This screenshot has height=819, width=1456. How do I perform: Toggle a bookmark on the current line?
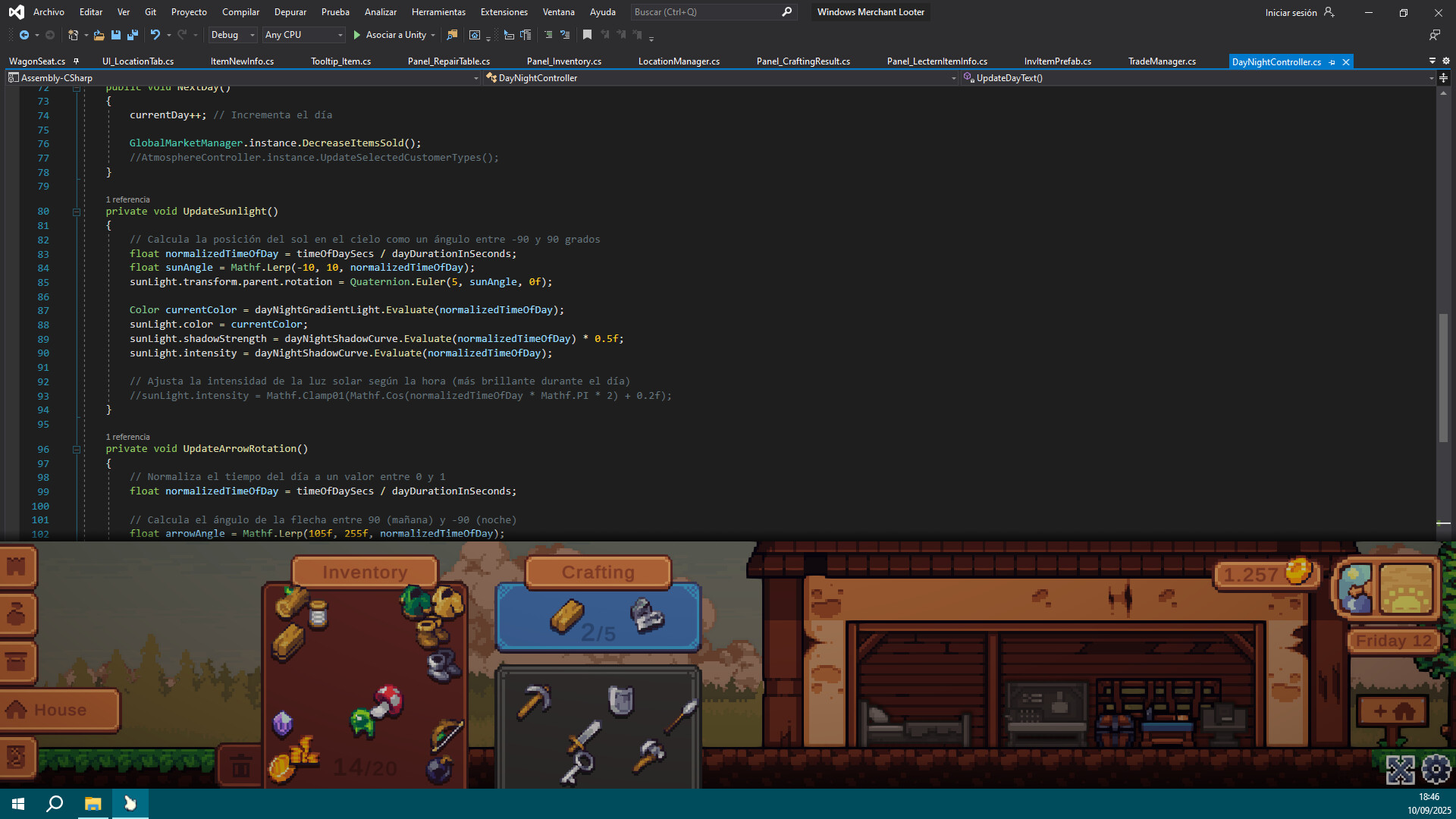click(x=586, y=35)
